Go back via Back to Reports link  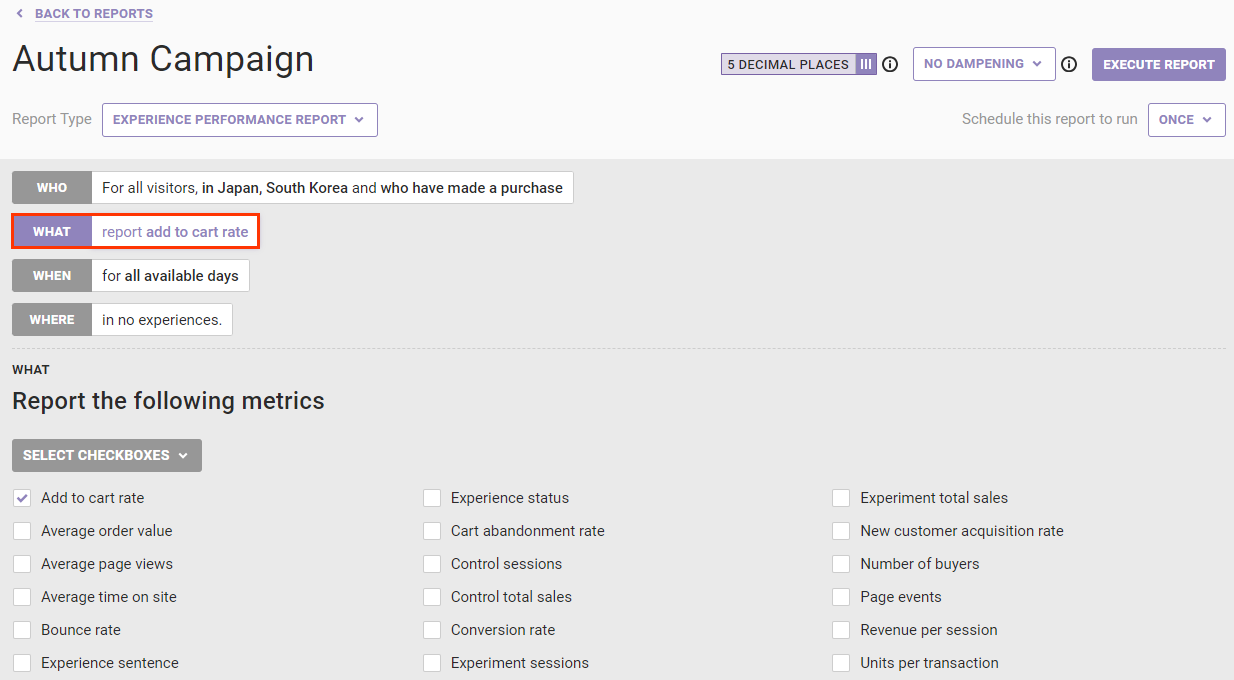pos(93,14)
